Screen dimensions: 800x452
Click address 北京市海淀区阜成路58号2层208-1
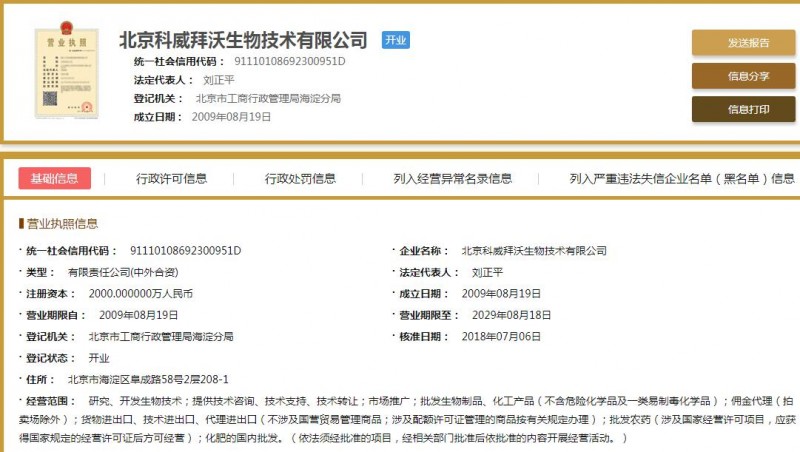pos(148,380)
